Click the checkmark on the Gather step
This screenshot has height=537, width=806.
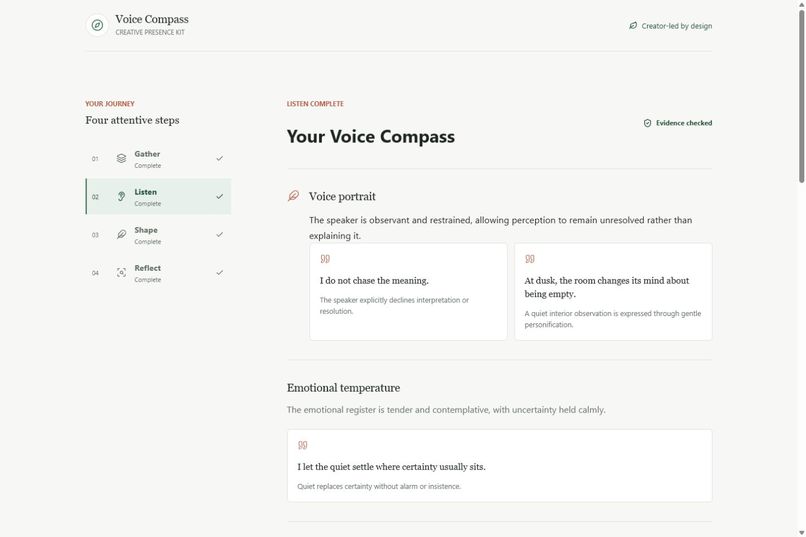[219, 158]
